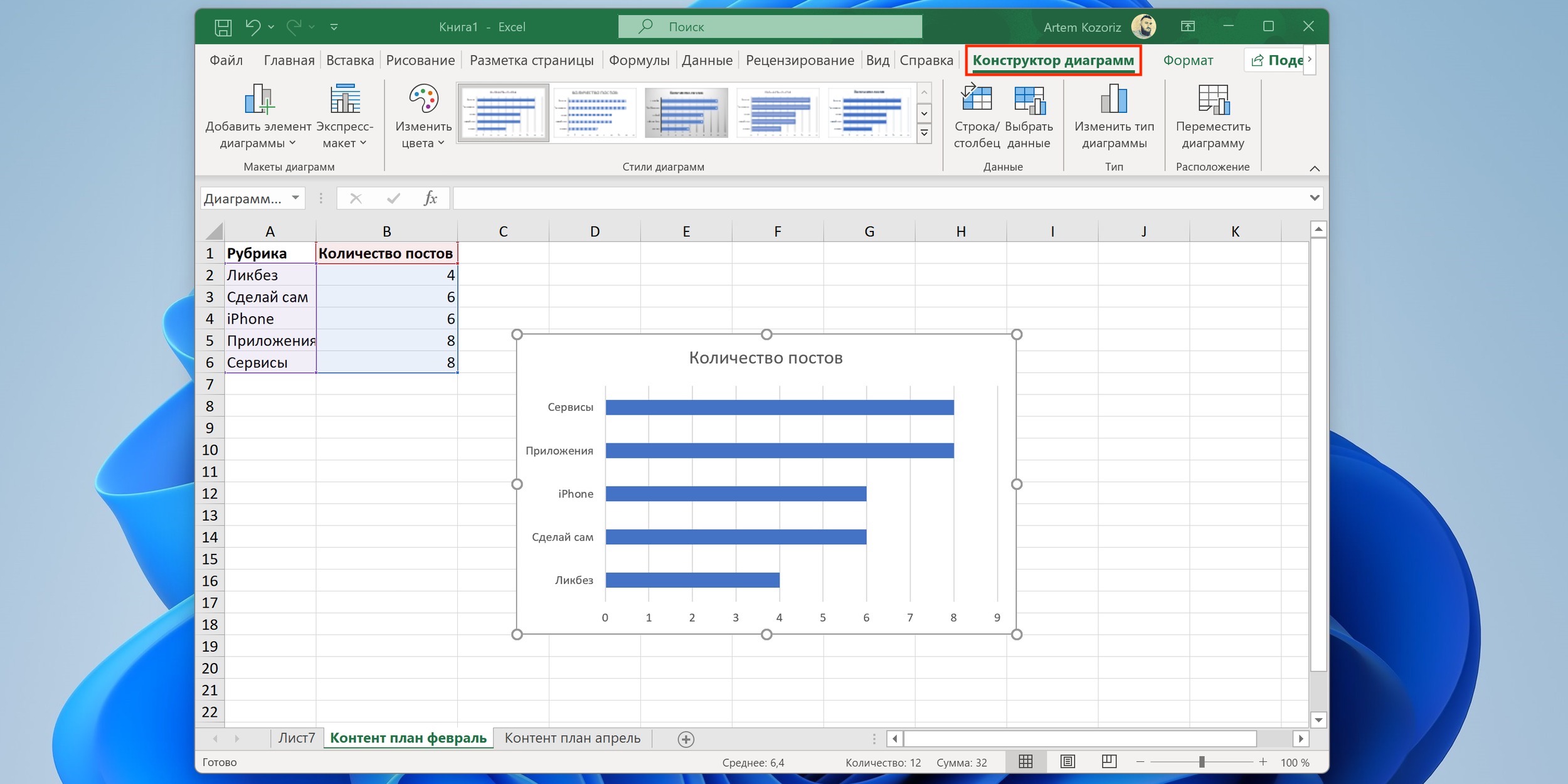1568x784 pixels.
Task: Open Ribbon Display Options icon
Action: point(1188,26)
